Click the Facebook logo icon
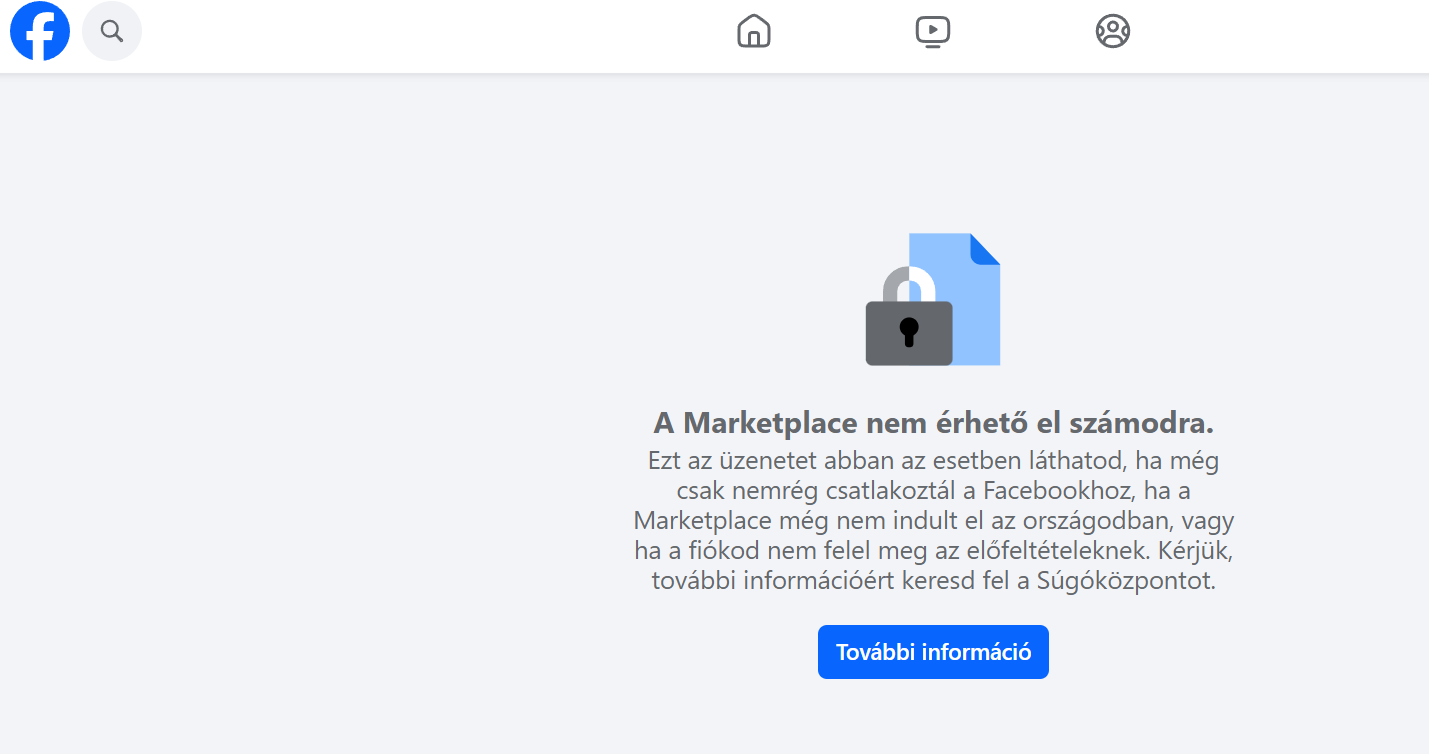The width and height of the screenshot is (1429, 754). coord(40,31)
